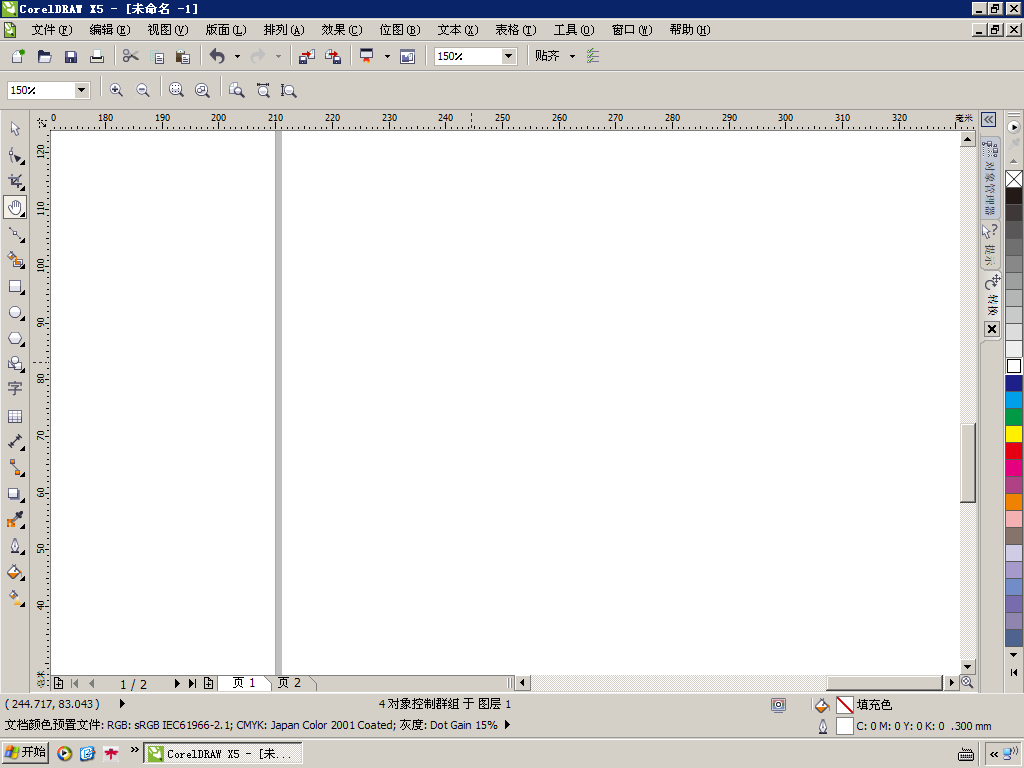The width and height of the screenshot is (1024, 768).
Task: Open the 位图 menu
Action: [400, 30]
